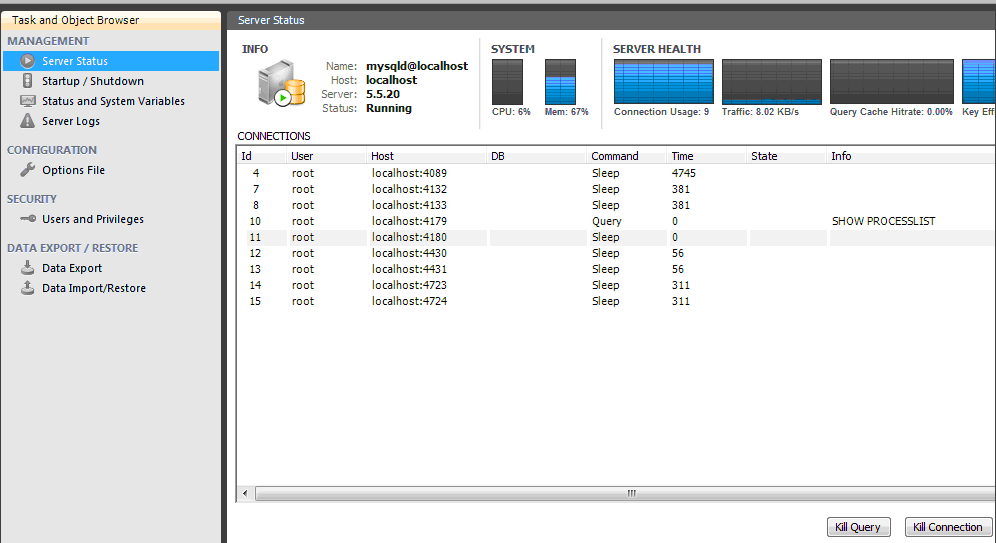Sort connections by the Command column header
Screen dimensions: 996x543
(x=614, y=156)
